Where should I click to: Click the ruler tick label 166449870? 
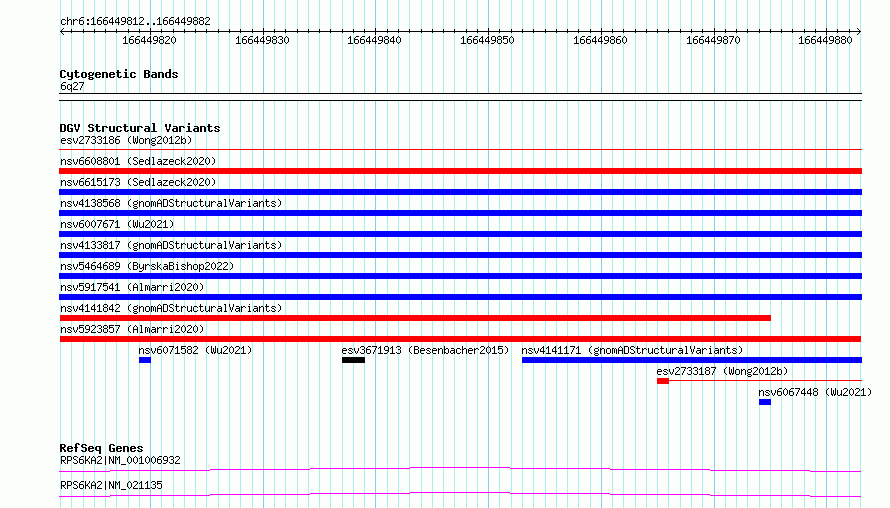(x=713, y=40)
